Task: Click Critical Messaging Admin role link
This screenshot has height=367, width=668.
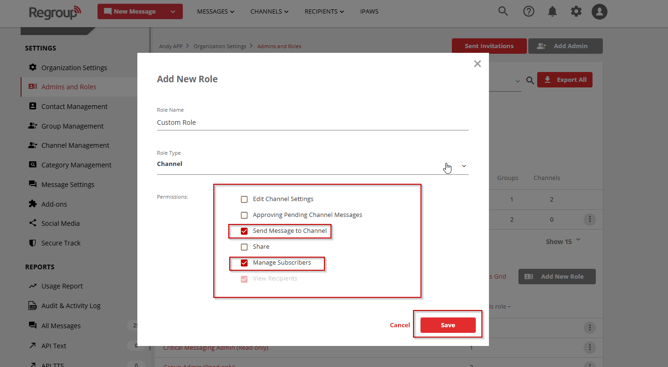Action: [216, 348]
